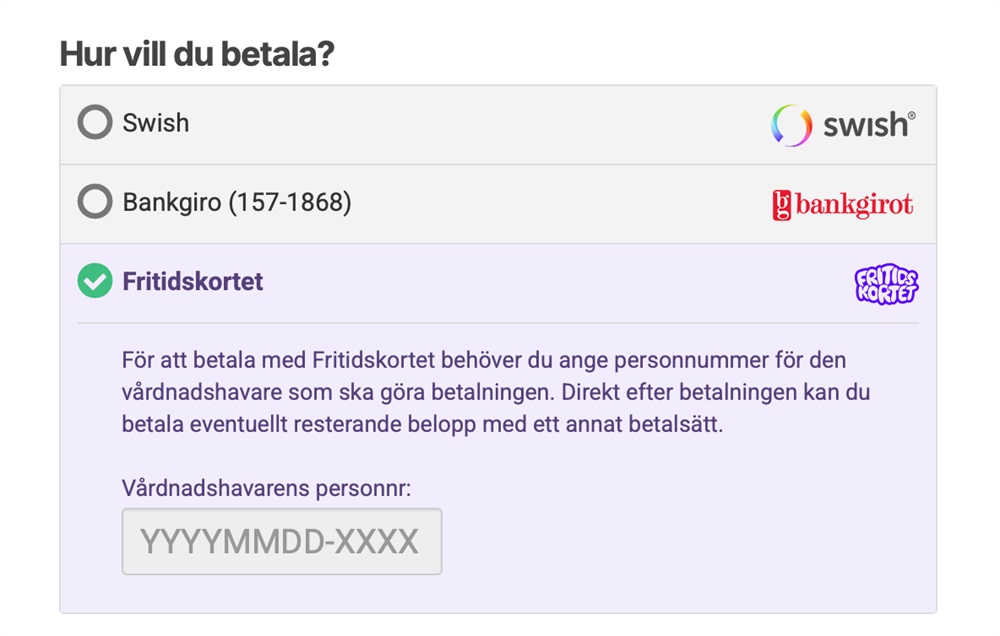Click blank space beside the personnummer field
The height and width of the screenshot is (636, 1000).
point(680,542)
